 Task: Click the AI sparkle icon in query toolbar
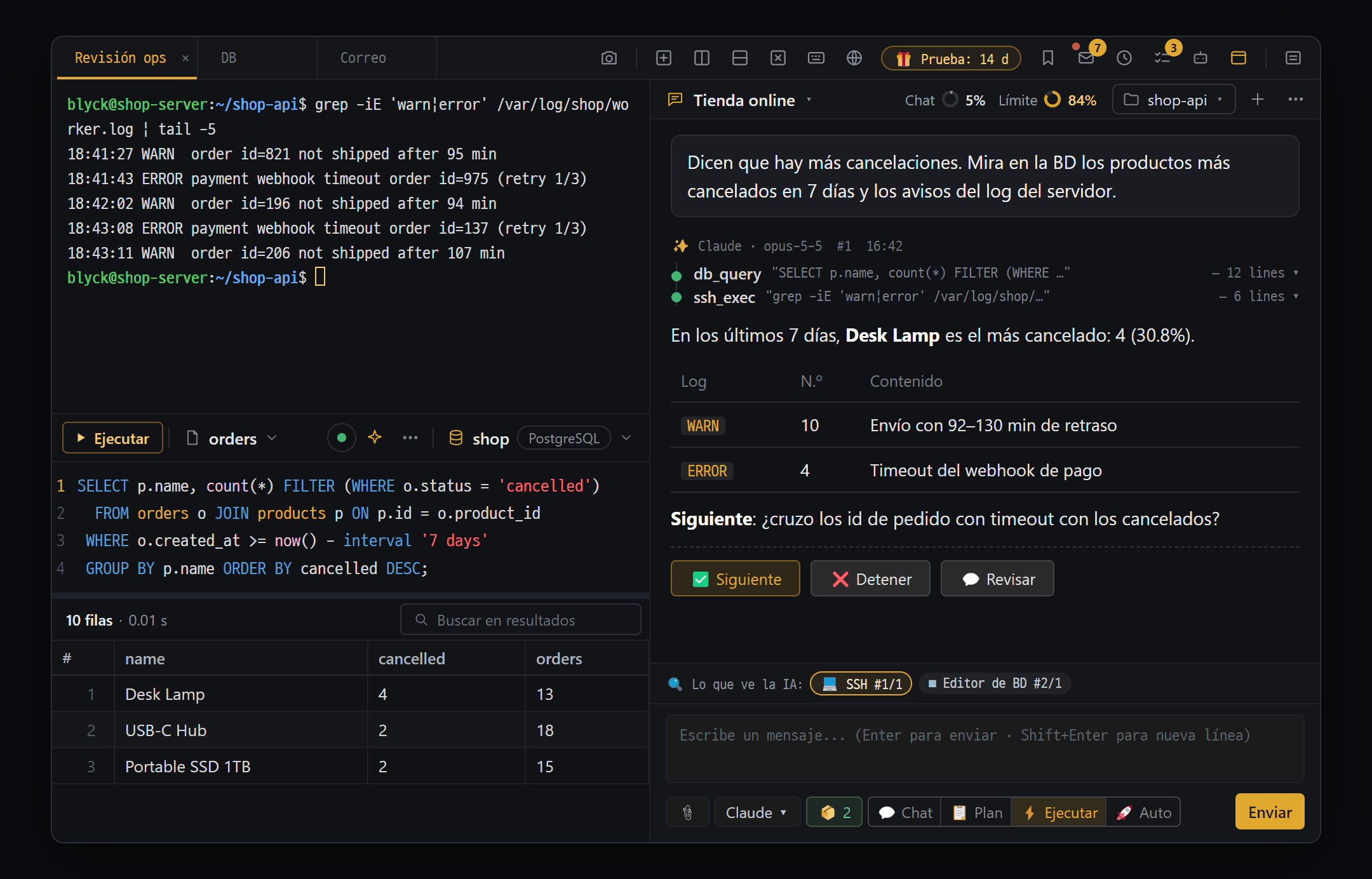point(375,438)
